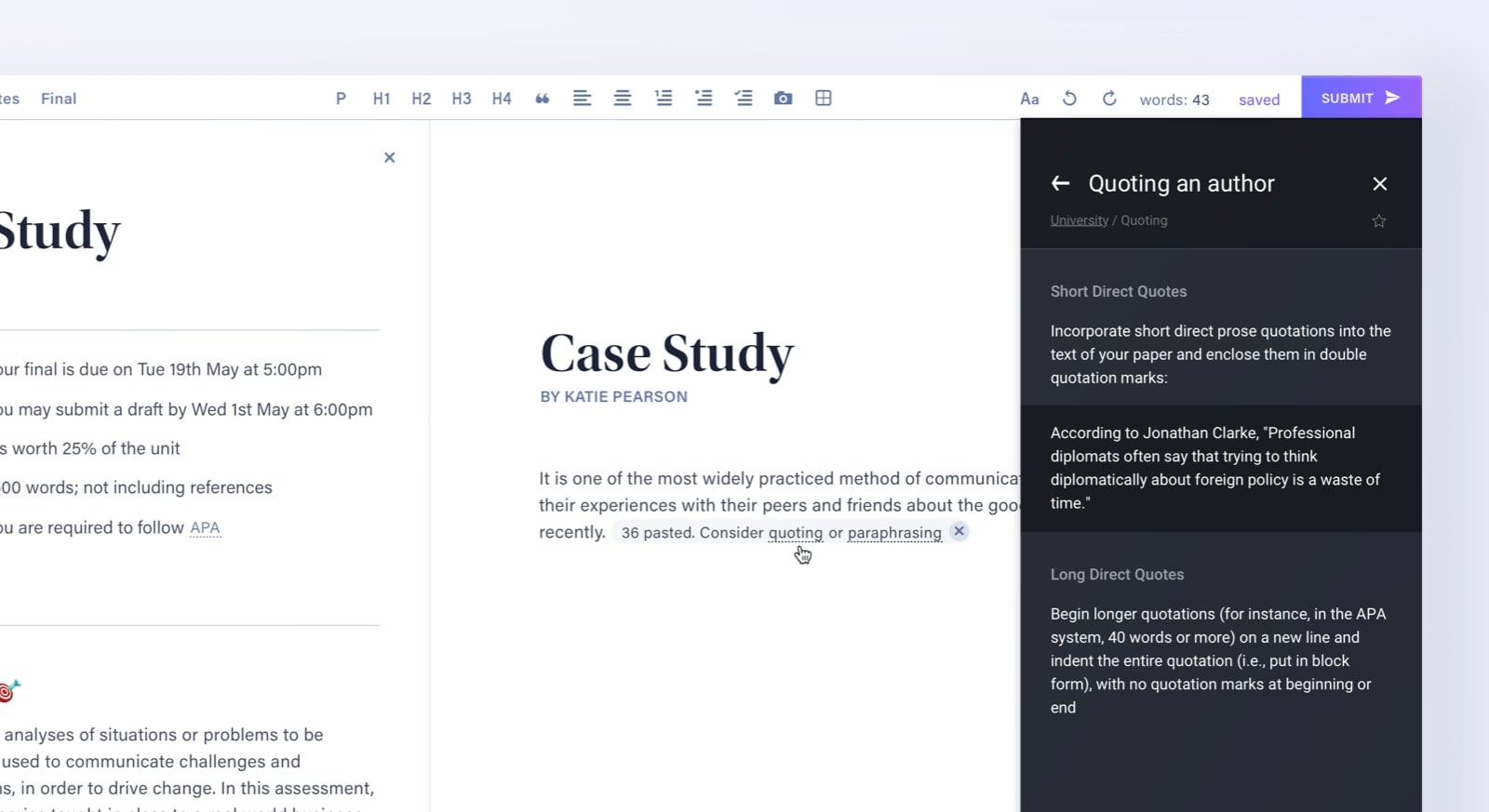Screen dimensions: 1489x812
Task: Apply H1 heading style
Action: point(382,99)
